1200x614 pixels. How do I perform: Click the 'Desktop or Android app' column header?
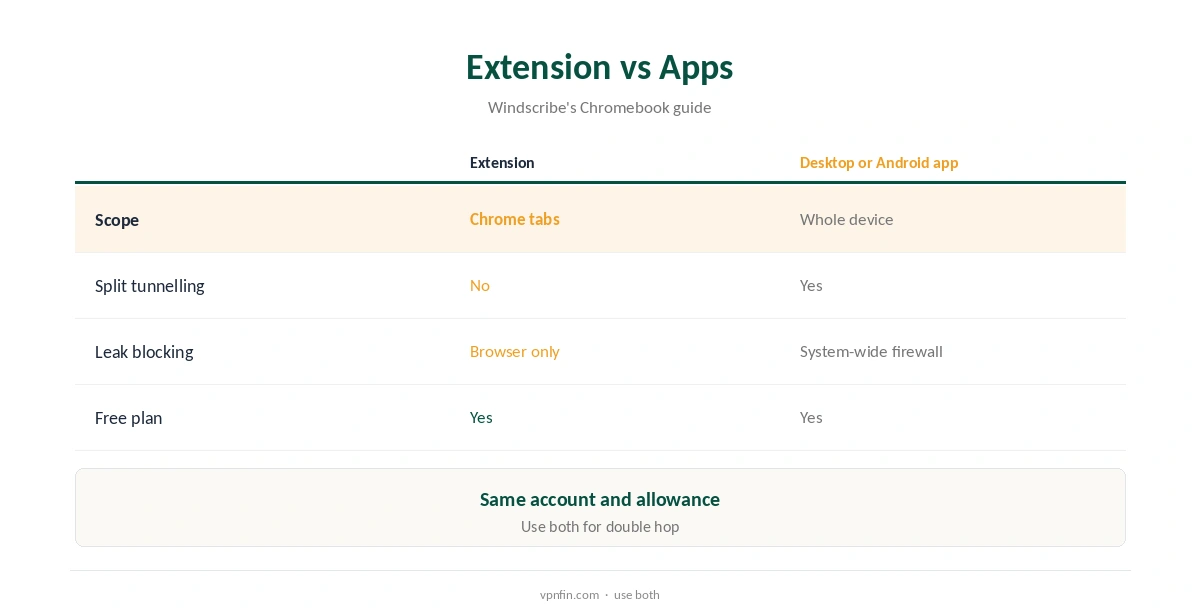[x=879, y=163]
